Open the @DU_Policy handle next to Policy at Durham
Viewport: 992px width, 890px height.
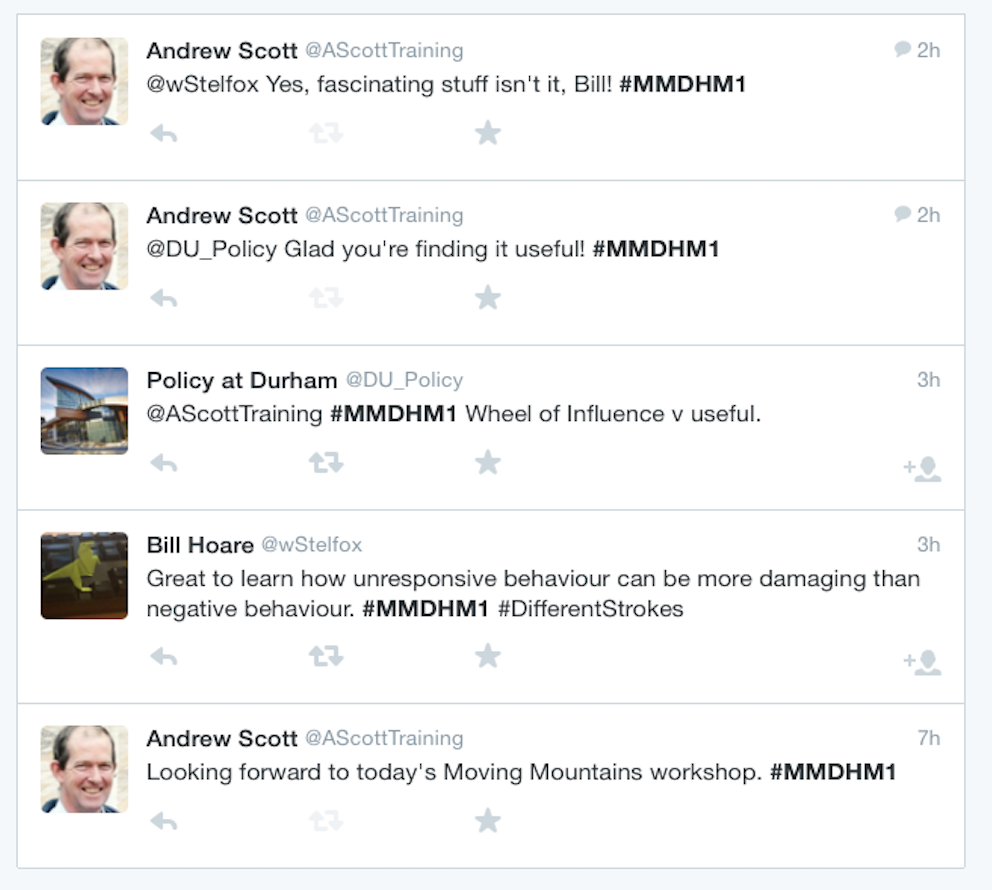[x=404, y=380]
